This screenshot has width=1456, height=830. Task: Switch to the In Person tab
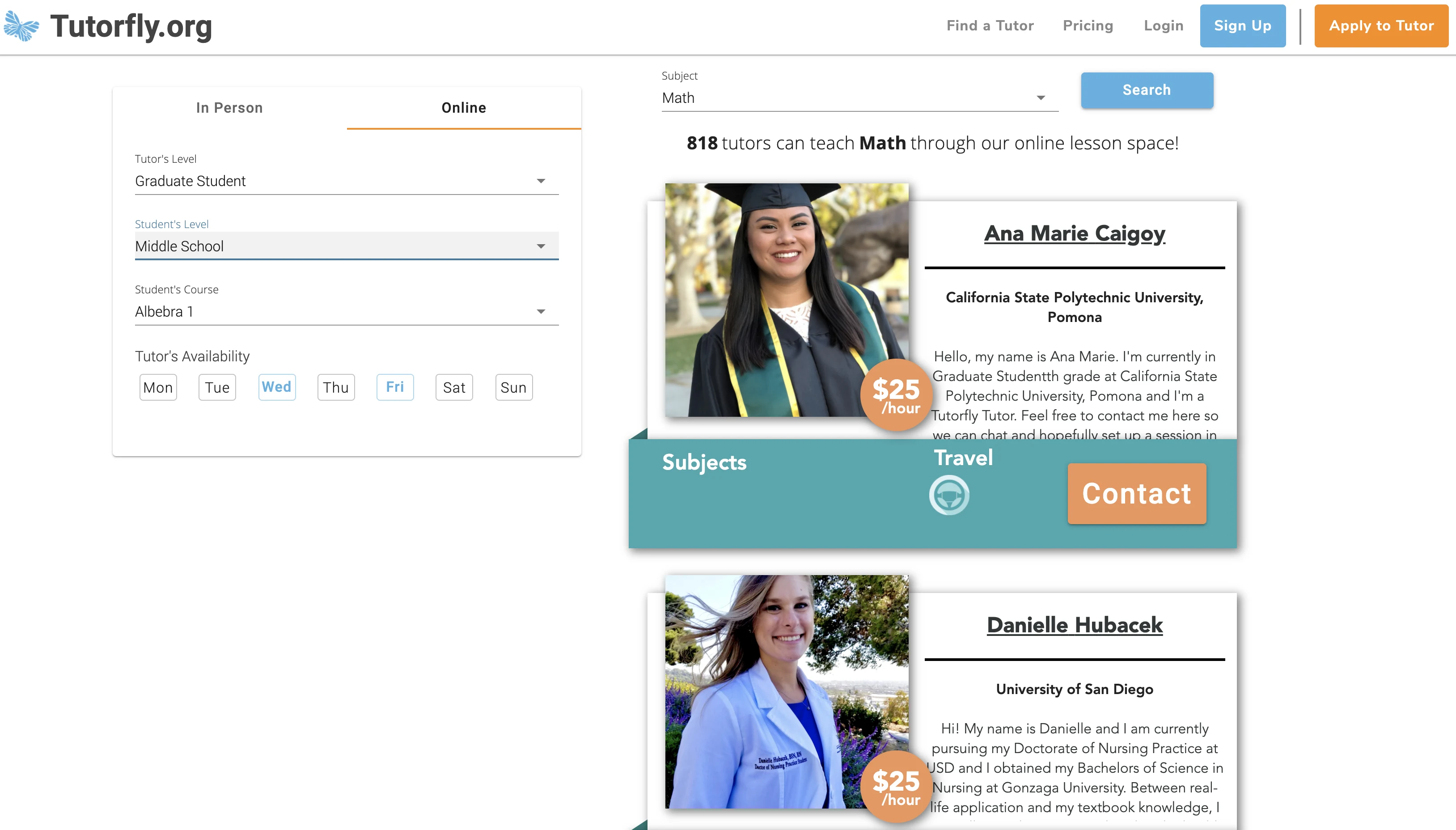click(x=229, y=108)
